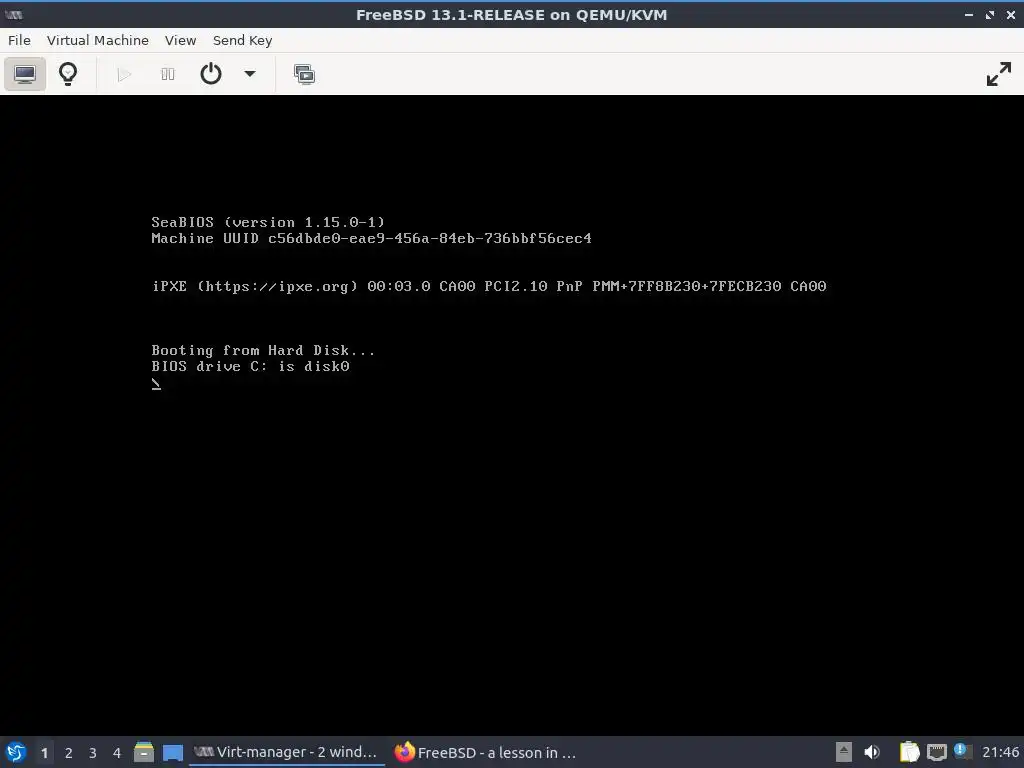Screen dimensions: 1024x768
Task: Pause the virtual machine
Action: [168, 74]
